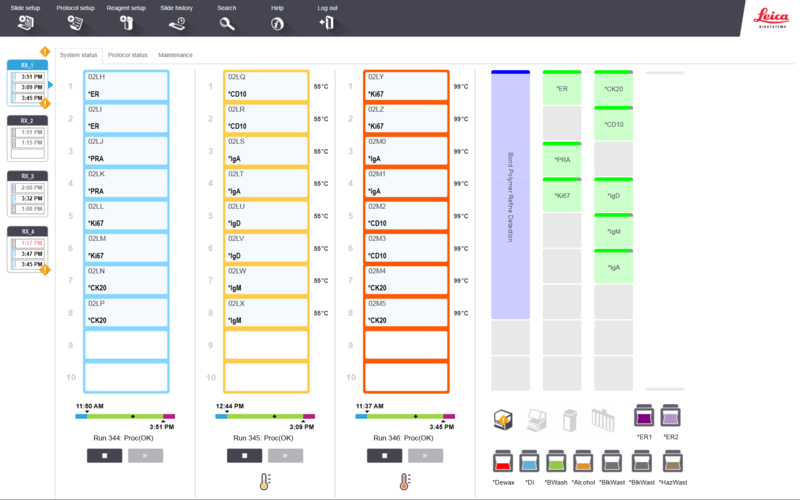Stop Run 344 with the stop button

pyautogui.click(x=104, y=455)
